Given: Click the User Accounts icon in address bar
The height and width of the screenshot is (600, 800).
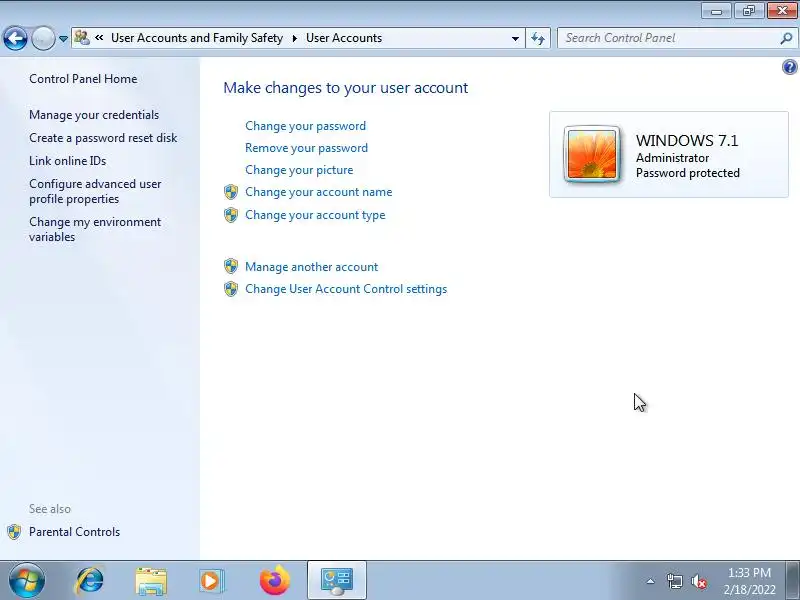Looking at the screenshot, I should point(82,38).
